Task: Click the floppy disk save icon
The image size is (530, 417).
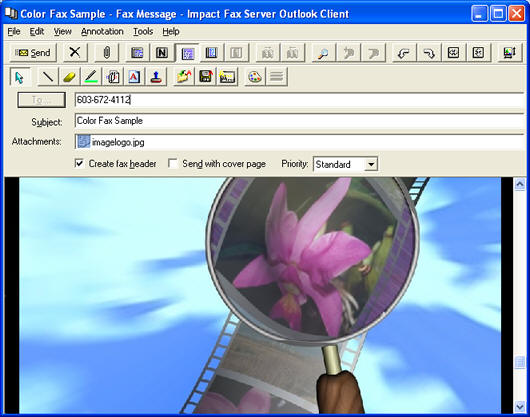Action: click(206, 77)
